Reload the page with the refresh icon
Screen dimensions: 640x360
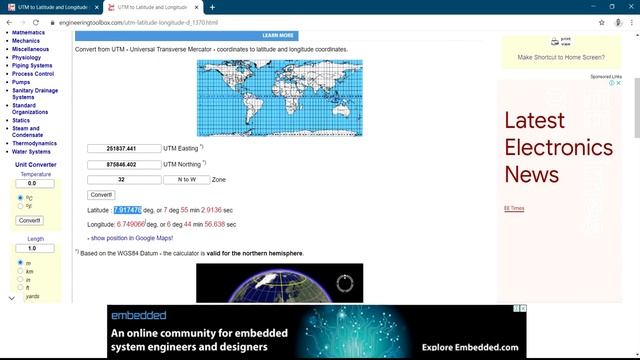pos(36,22)
